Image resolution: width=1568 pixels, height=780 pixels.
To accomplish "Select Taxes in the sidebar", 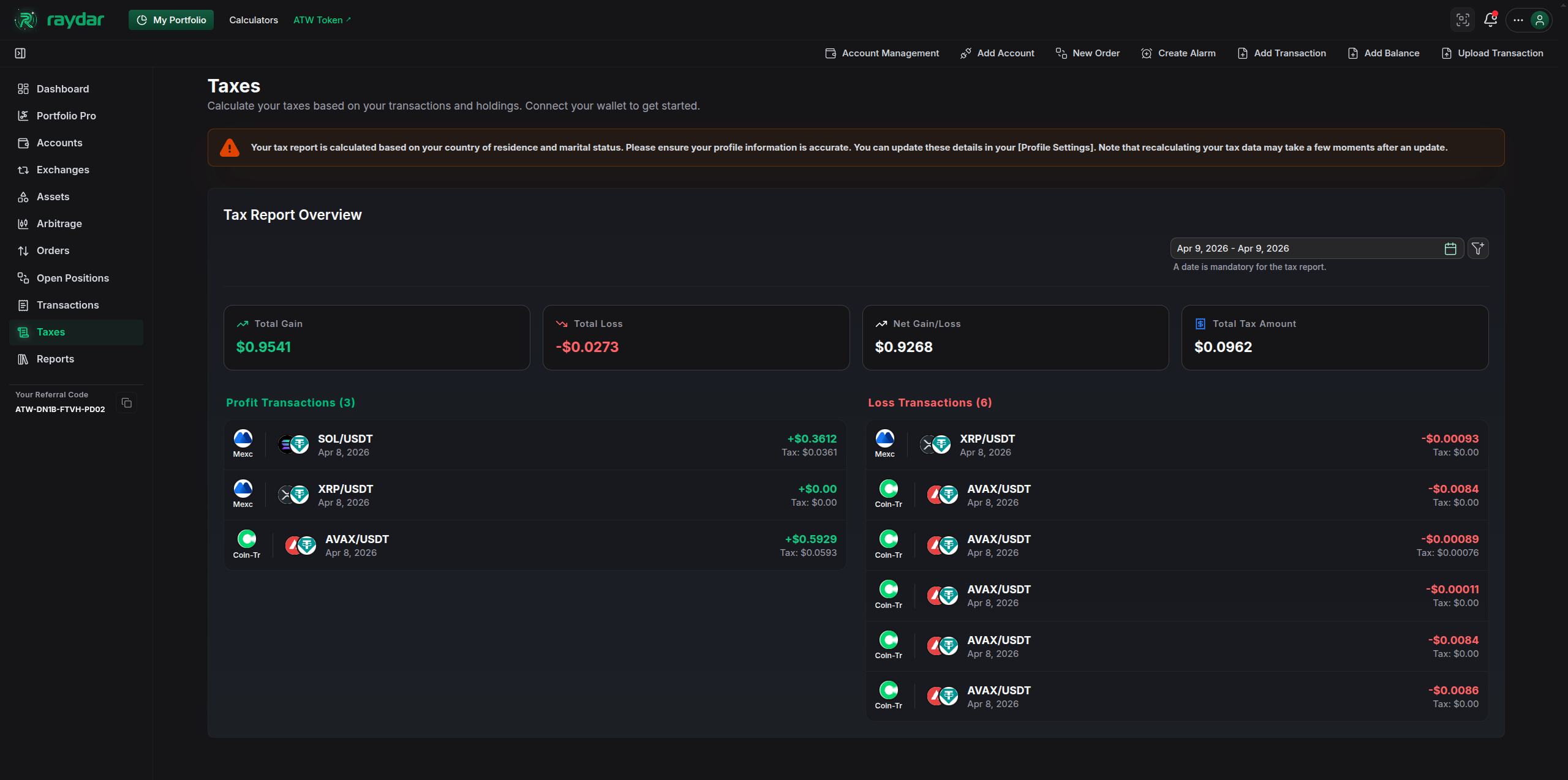I will [77, 332].
